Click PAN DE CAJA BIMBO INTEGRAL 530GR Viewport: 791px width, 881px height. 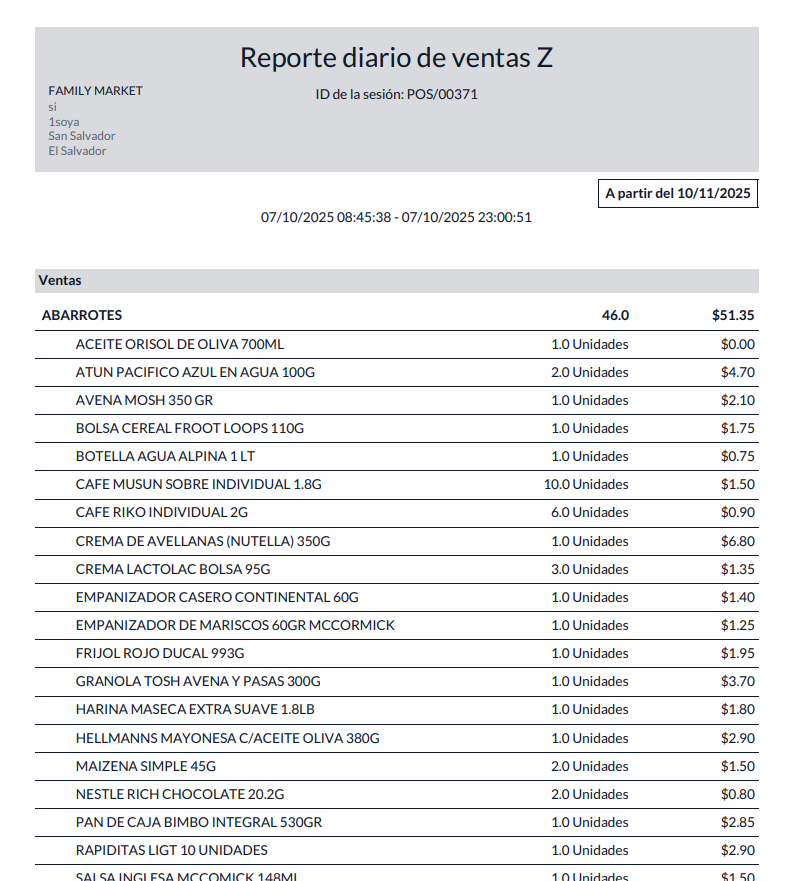(199, 822)
